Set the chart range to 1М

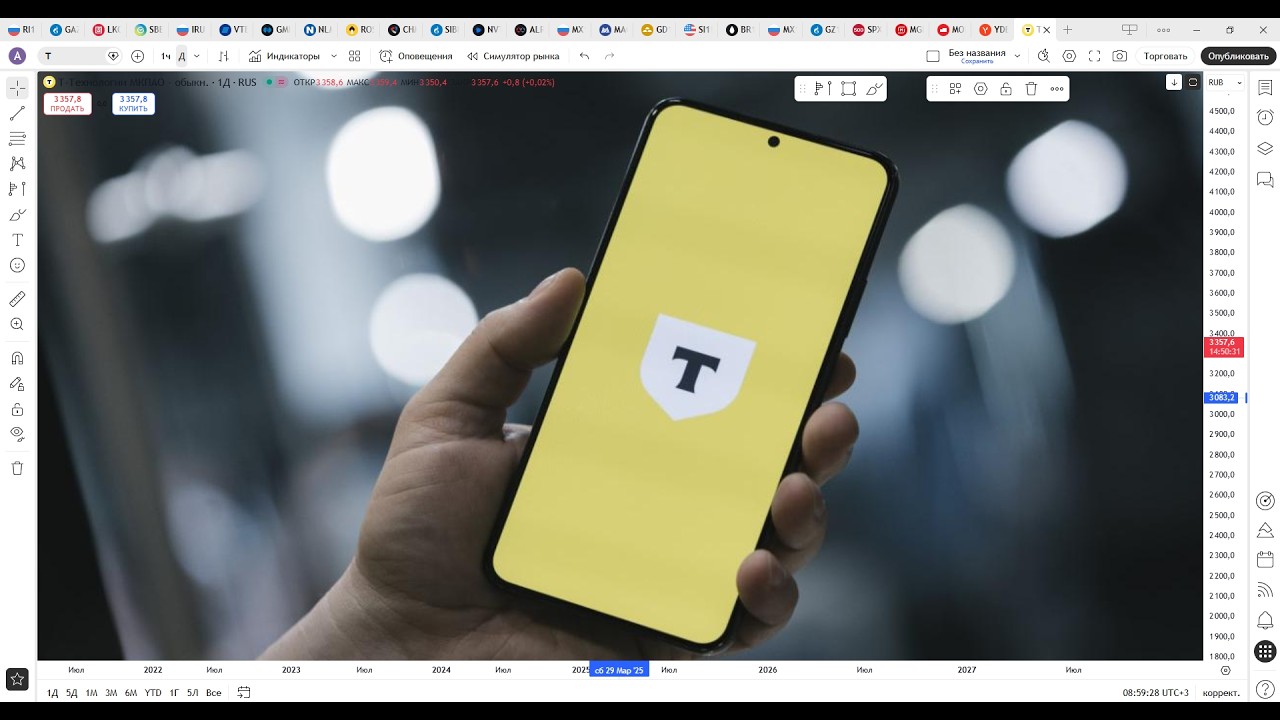91,693
